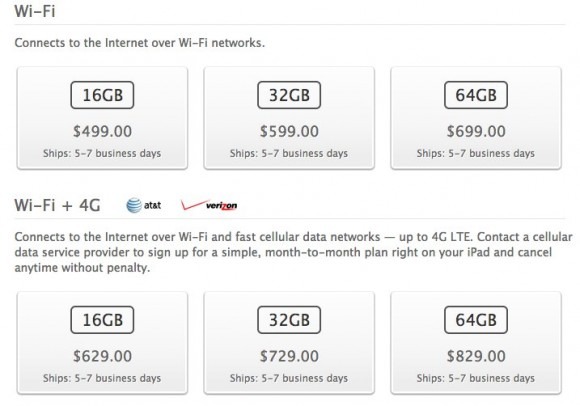Viewport: 580px width, 406px height.
Task: Click the verizon wordmark text
Action: 222,206
